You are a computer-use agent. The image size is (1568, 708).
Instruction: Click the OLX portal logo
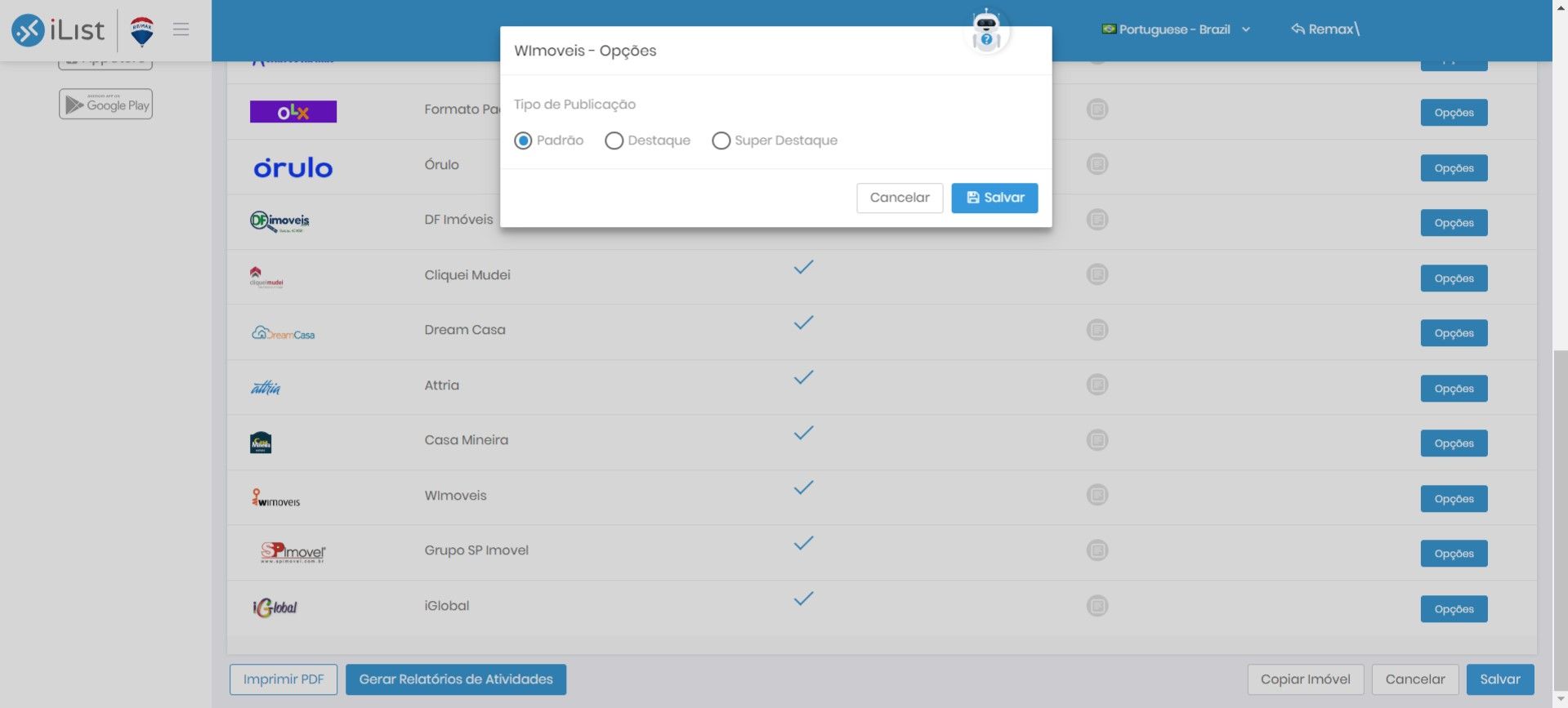point(293,112)
